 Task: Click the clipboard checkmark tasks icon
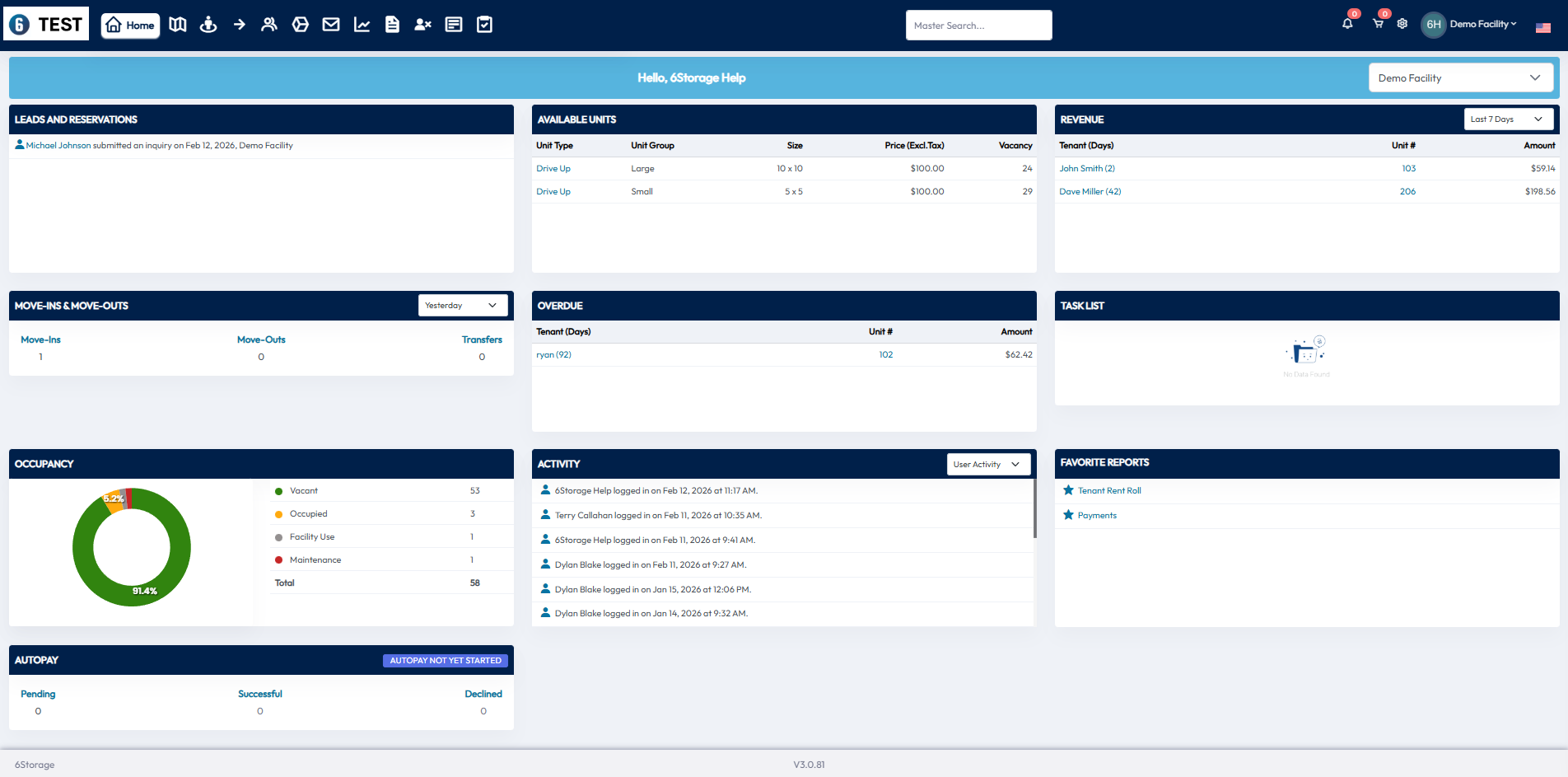pos(485,25)
